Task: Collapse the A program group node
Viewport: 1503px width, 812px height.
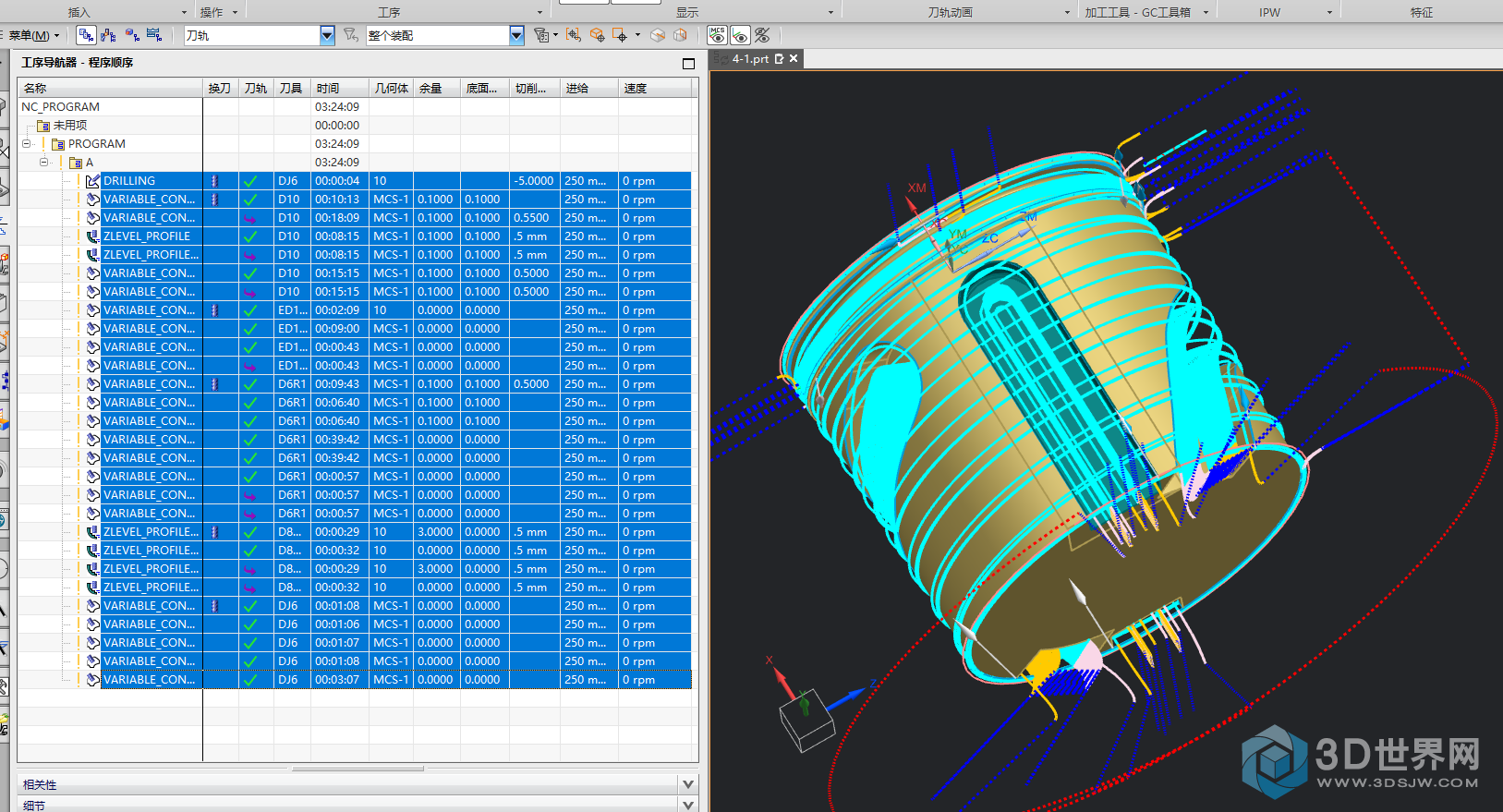Action: tap(43, 163)
